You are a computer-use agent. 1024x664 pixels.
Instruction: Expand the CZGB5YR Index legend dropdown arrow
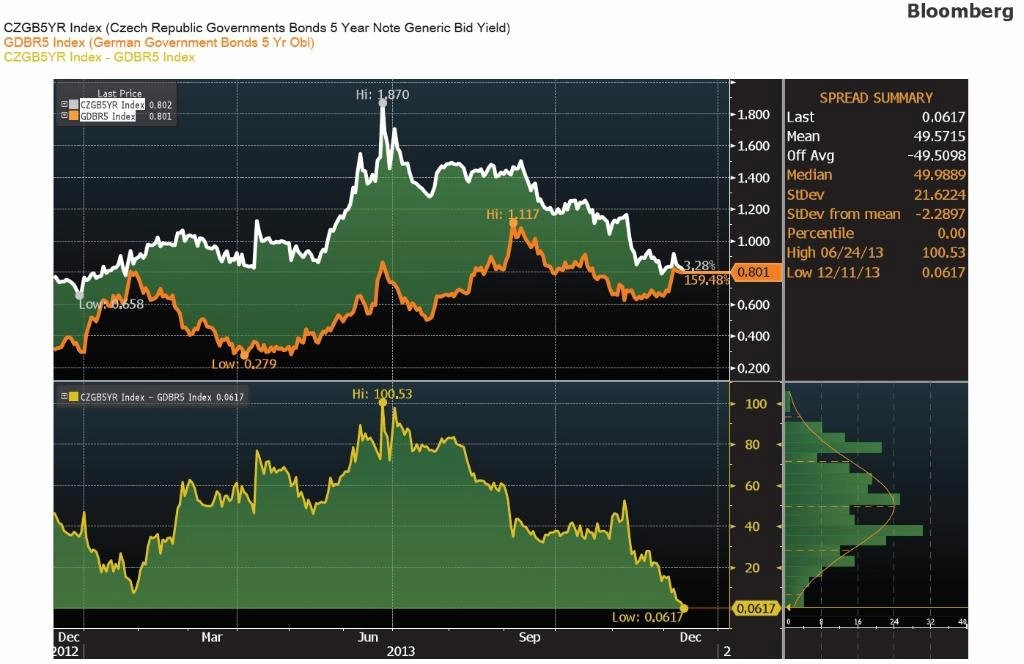(65, 104)
